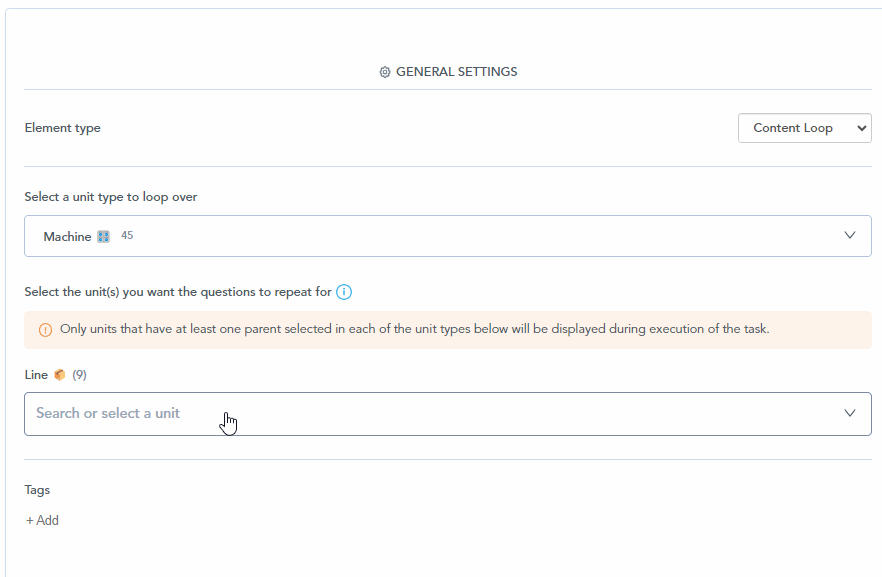This screenshot has width=882, height=577.
Task: Click "+ Add" to add a tag
Action: tap(42, 520)
